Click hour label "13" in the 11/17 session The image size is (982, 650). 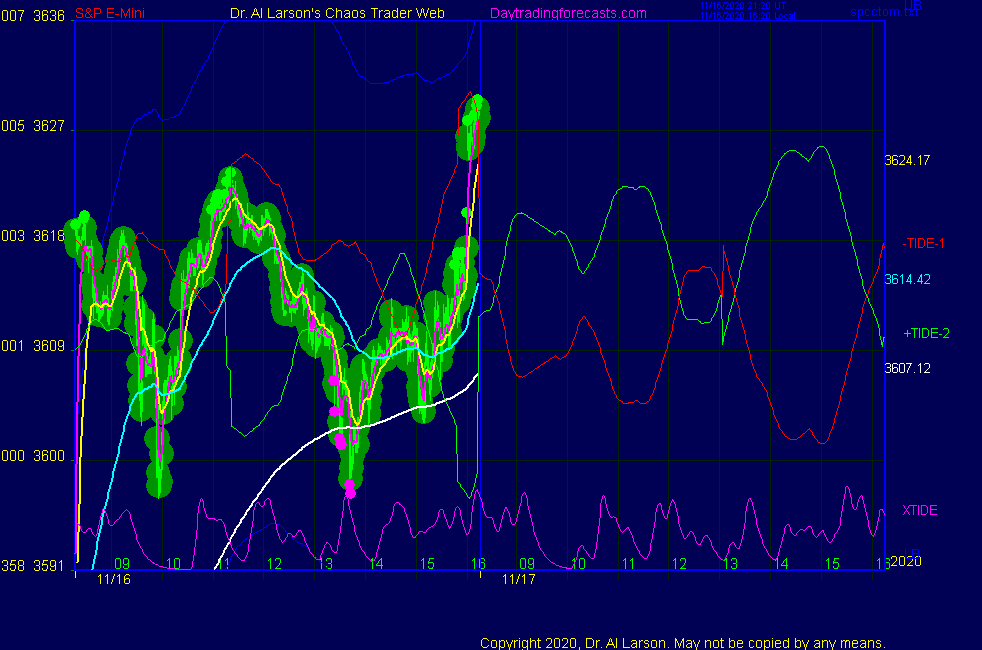coord(730,564)
